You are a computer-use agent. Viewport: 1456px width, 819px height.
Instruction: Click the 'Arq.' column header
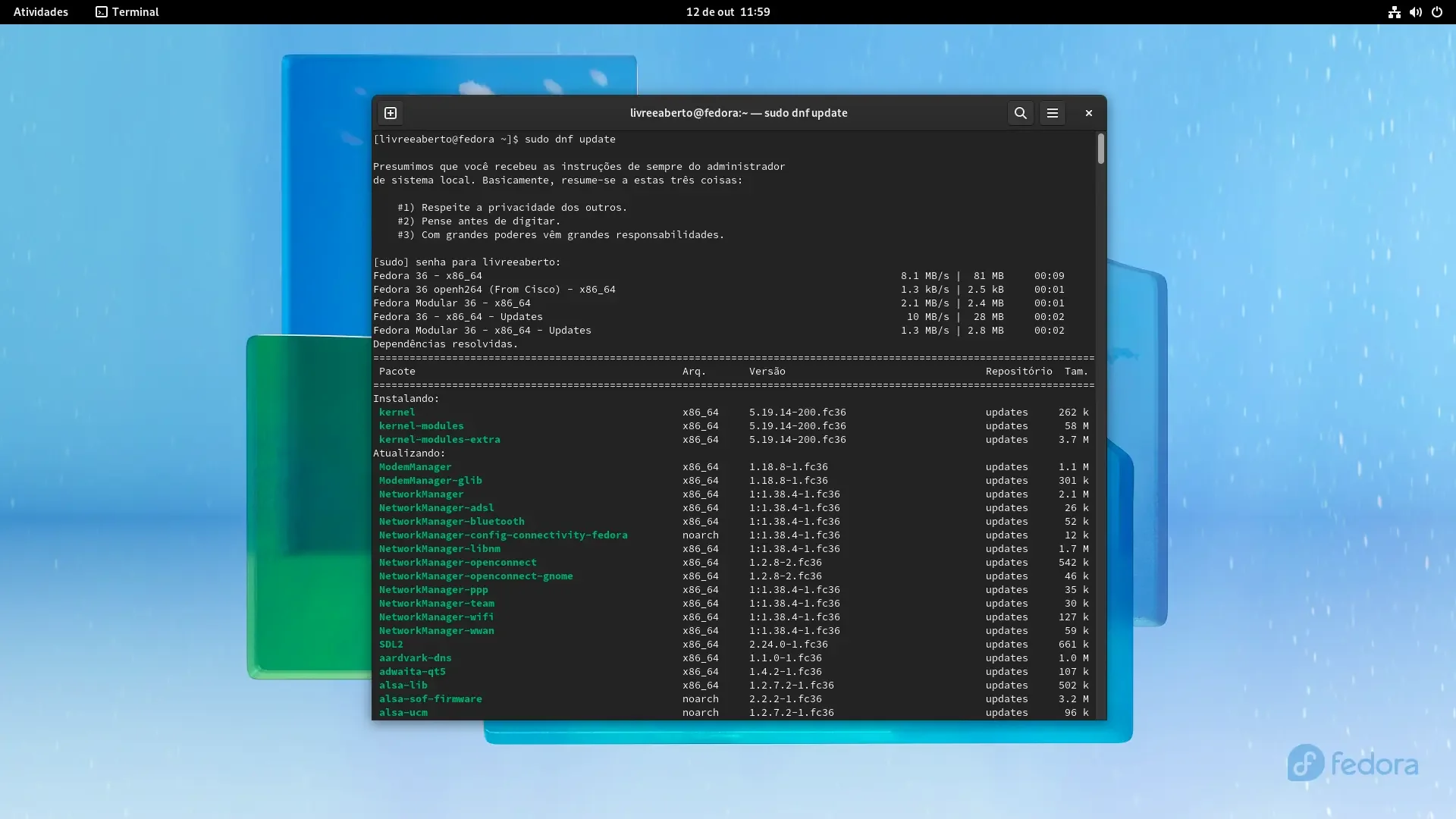pyautogui.click(x=695, y=372)
